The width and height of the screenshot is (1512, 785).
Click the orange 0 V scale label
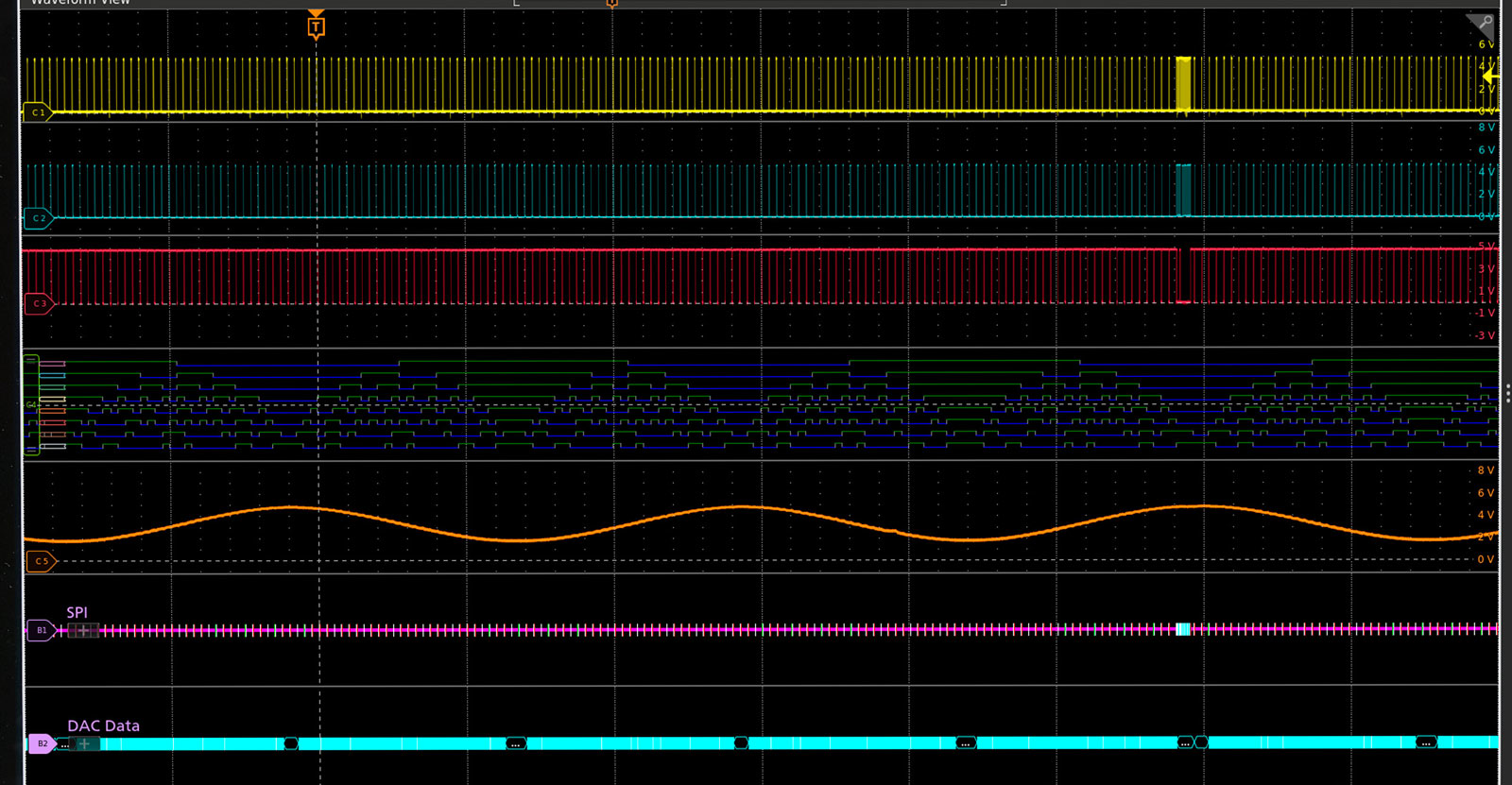point(1486,559)
